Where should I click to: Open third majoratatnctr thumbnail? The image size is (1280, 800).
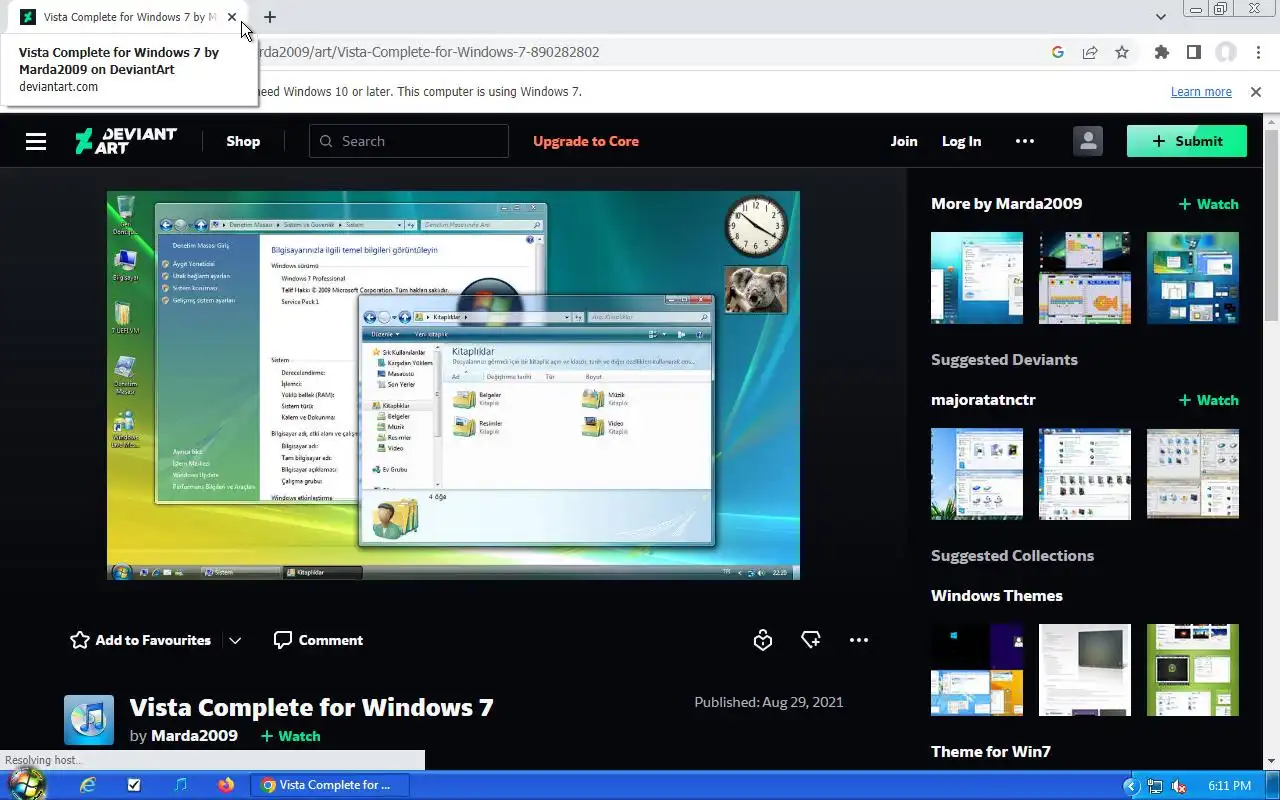(1193, 474)
